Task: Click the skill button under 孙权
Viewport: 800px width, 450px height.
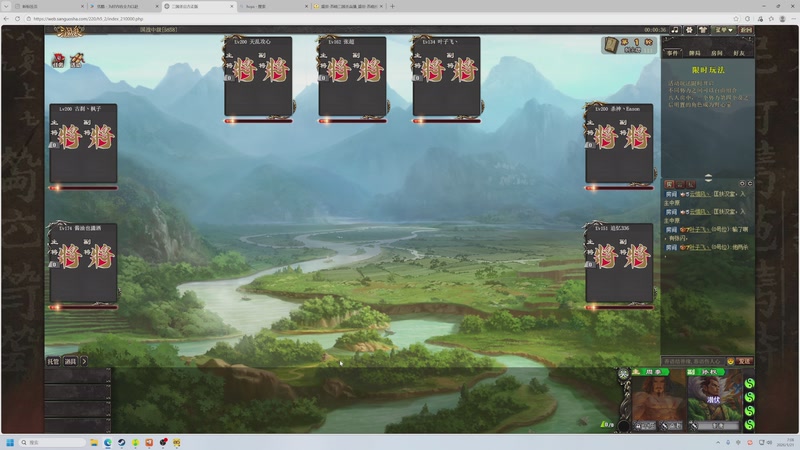Action: pos(715,426)
